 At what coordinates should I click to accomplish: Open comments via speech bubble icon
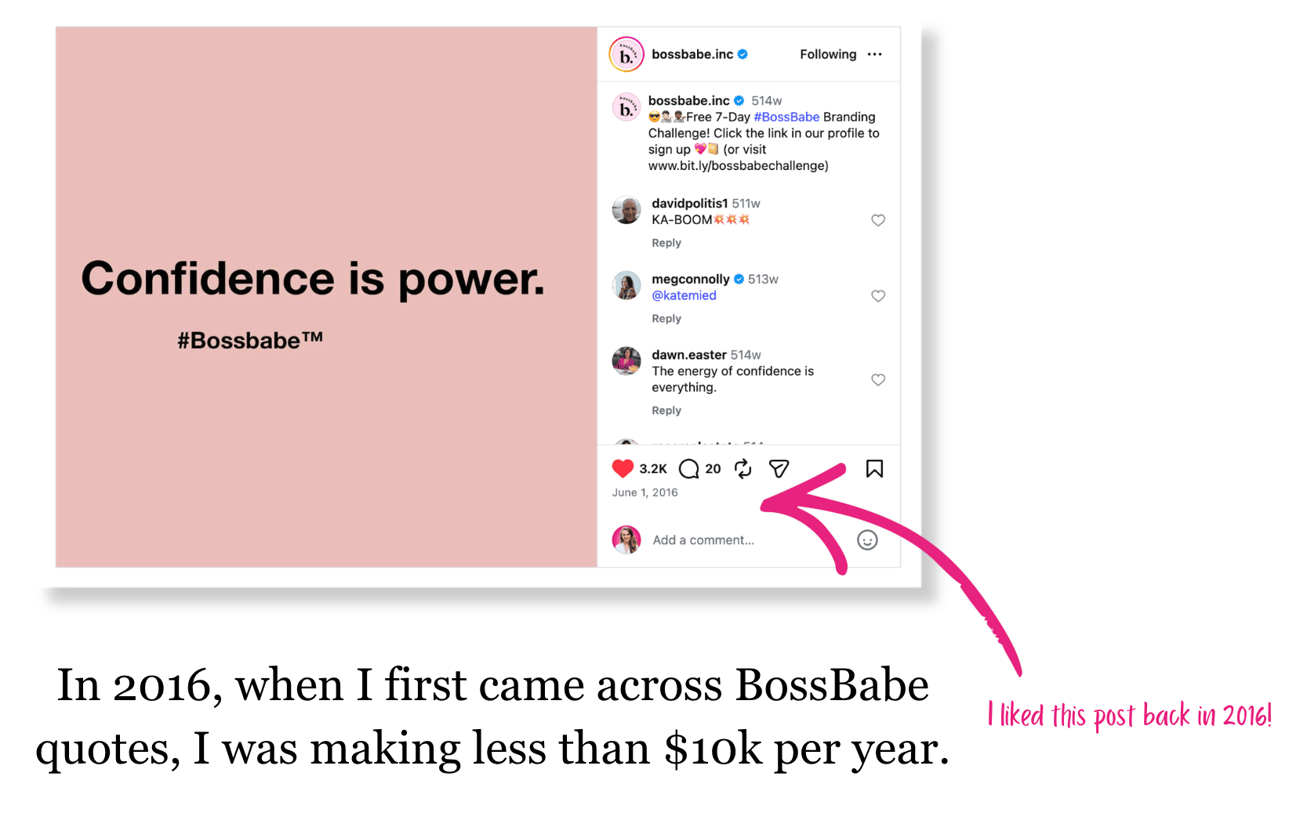tap(689, 469)
